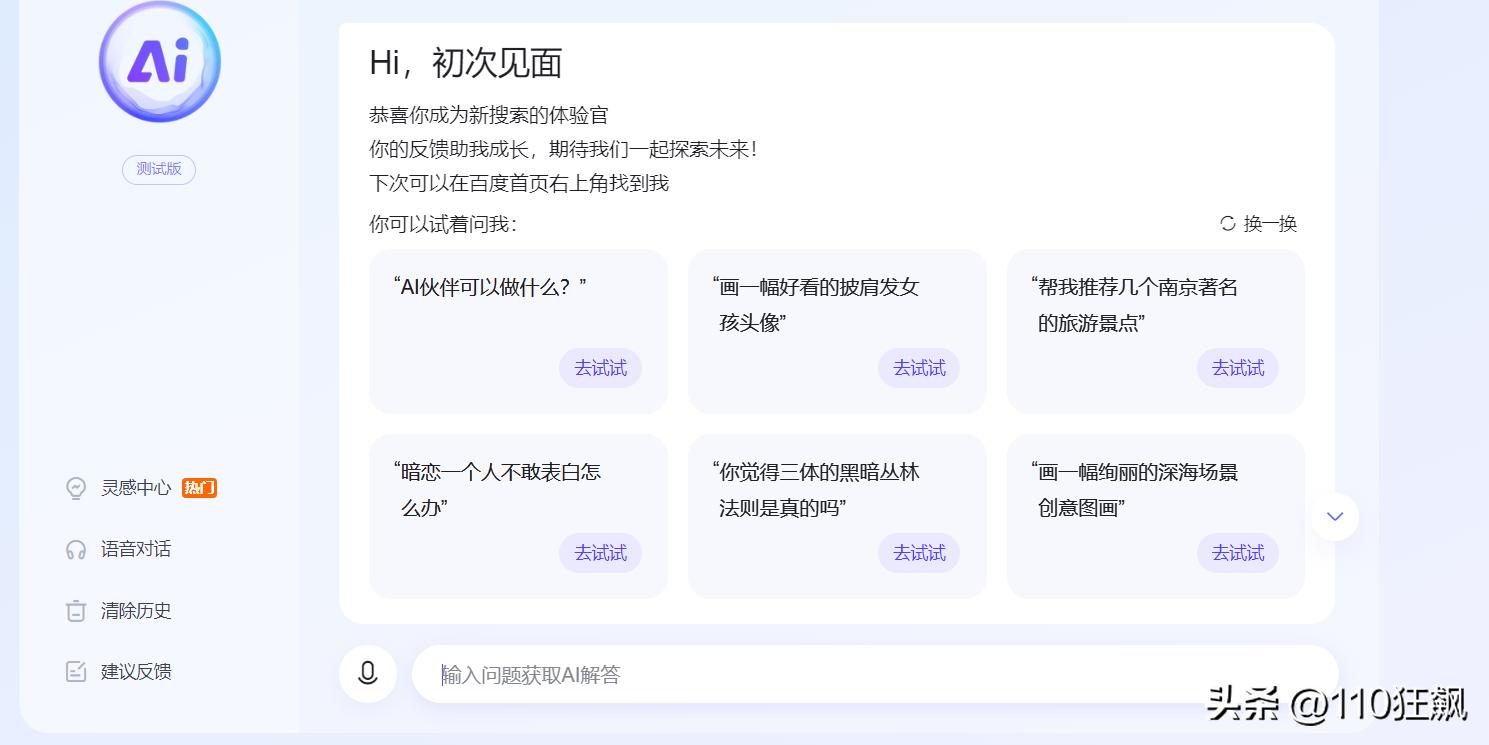Click the microphone icon for voice input
Screen dimensions: 1489x745
tap(367, 673)
